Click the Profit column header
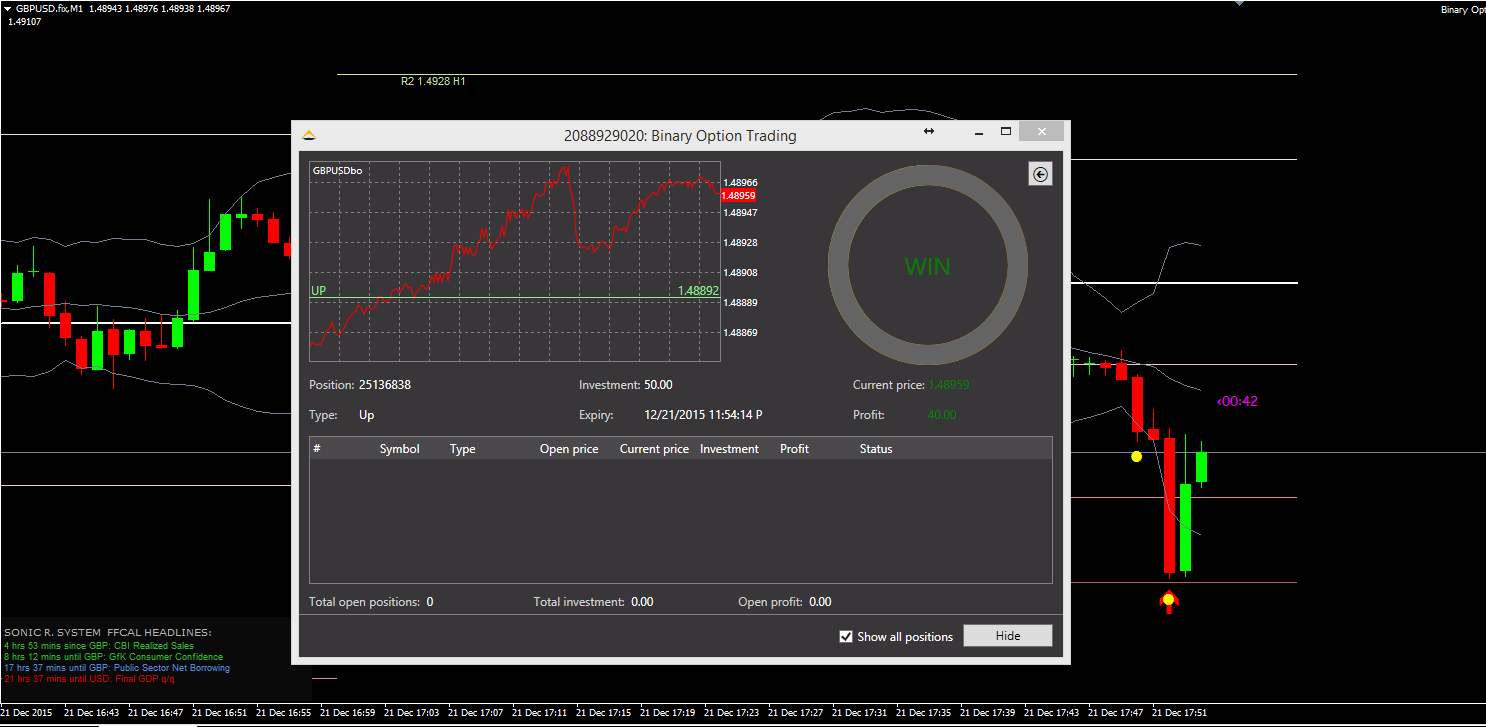The height and width of the screenshot is (727, 1486). point(794,449)
